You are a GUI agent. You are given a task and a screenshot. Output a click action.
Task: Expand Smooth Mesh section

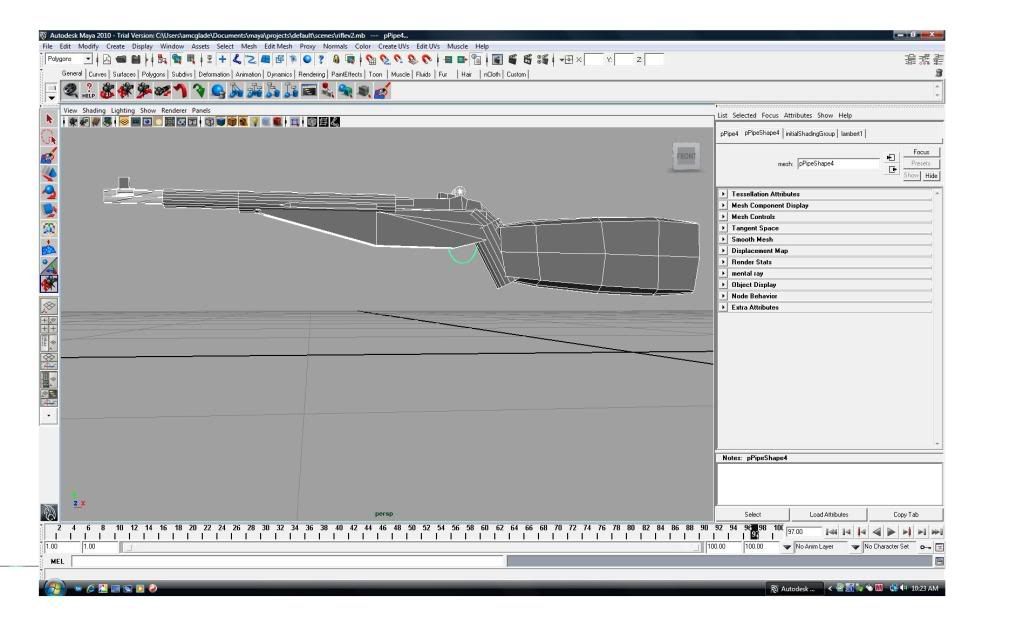point(723,239)
